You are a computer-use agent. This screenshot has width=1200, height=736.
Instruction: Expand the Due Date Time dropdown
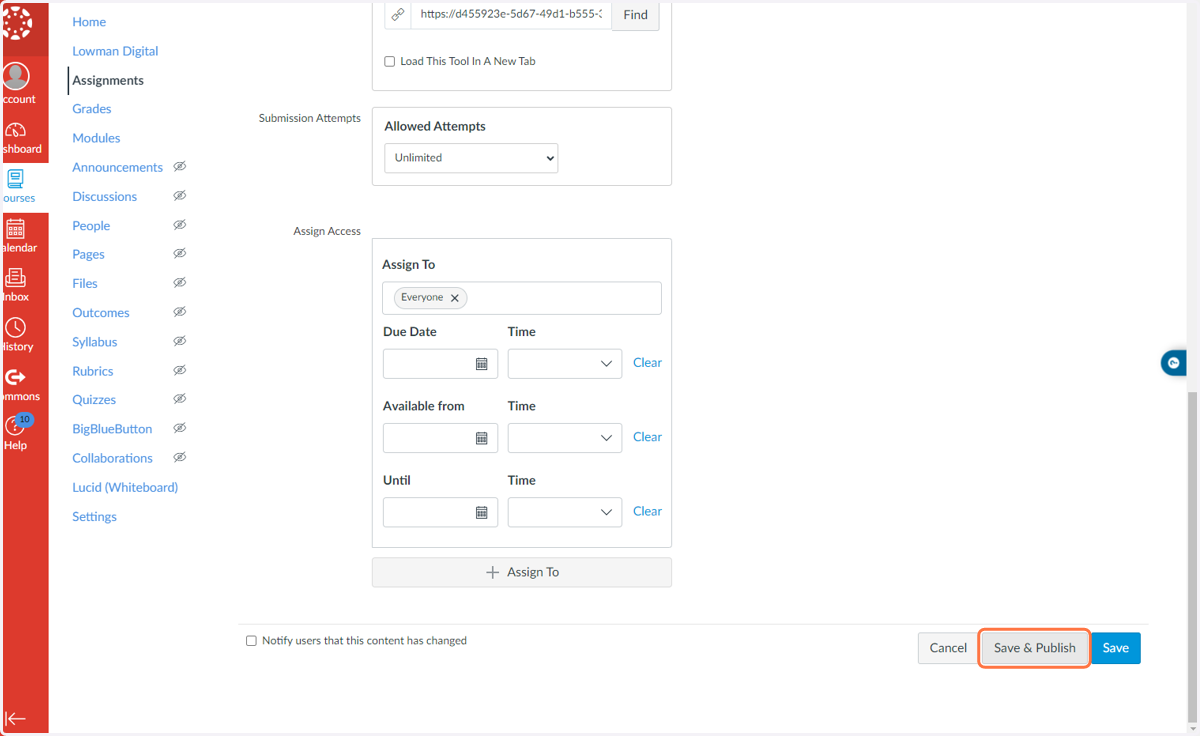pyautogui.click(x=565, y=364)
